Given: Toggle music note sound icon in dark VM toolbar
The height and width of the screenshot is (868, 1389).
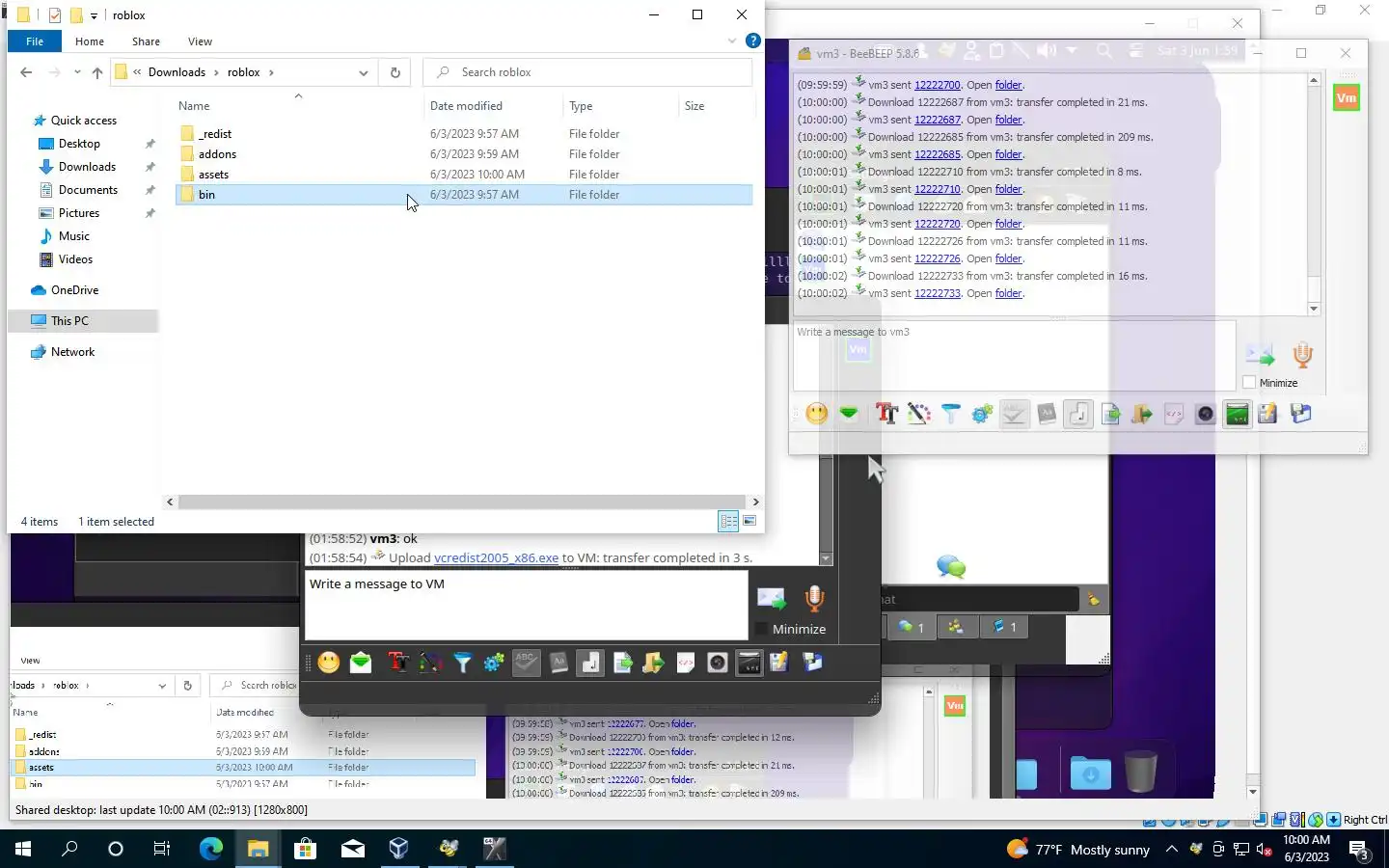Looking at the screenshot, I should pyautogui.click(x=590, y=663).
